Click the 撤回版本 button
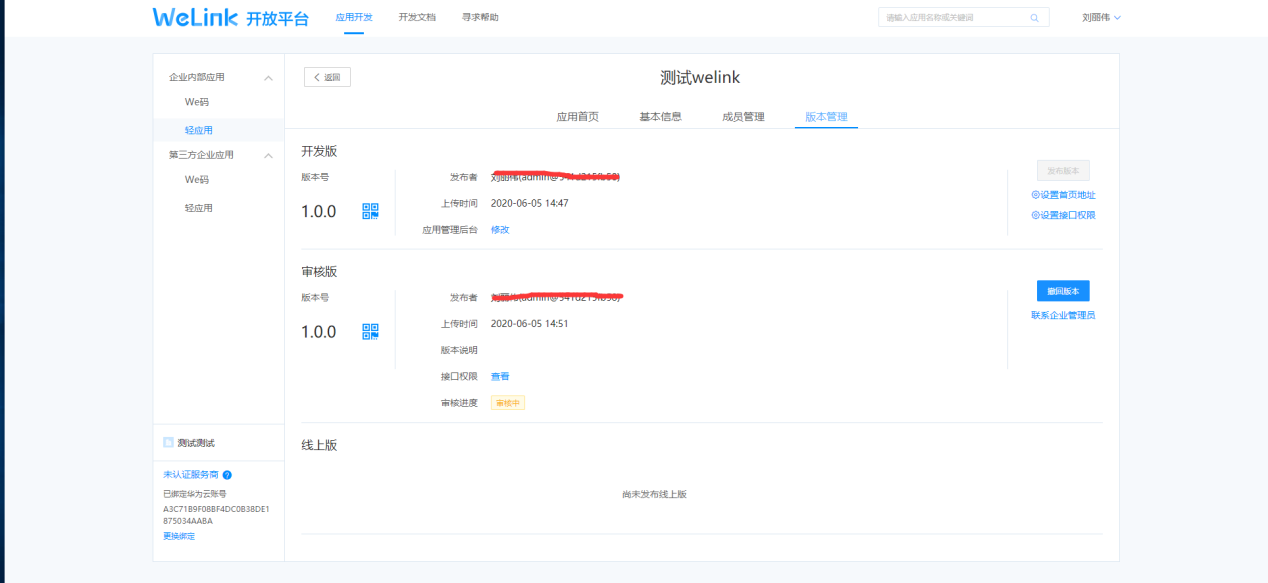Image resolution: width=1268 pixels, height=583 pixels. (x=1063, y=291)
